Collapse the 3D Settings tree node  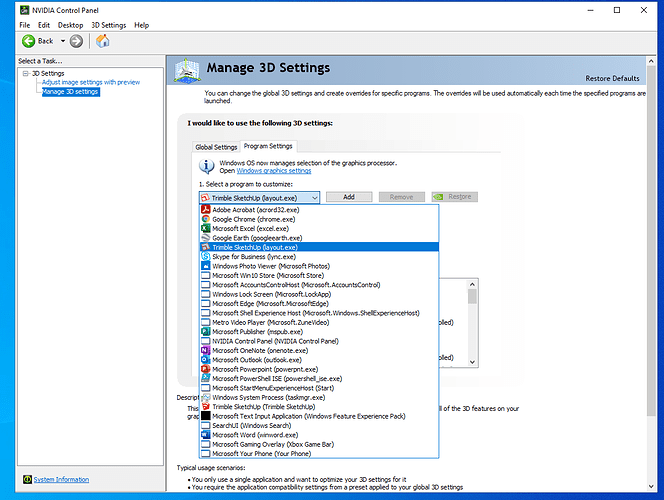(26, 73)
